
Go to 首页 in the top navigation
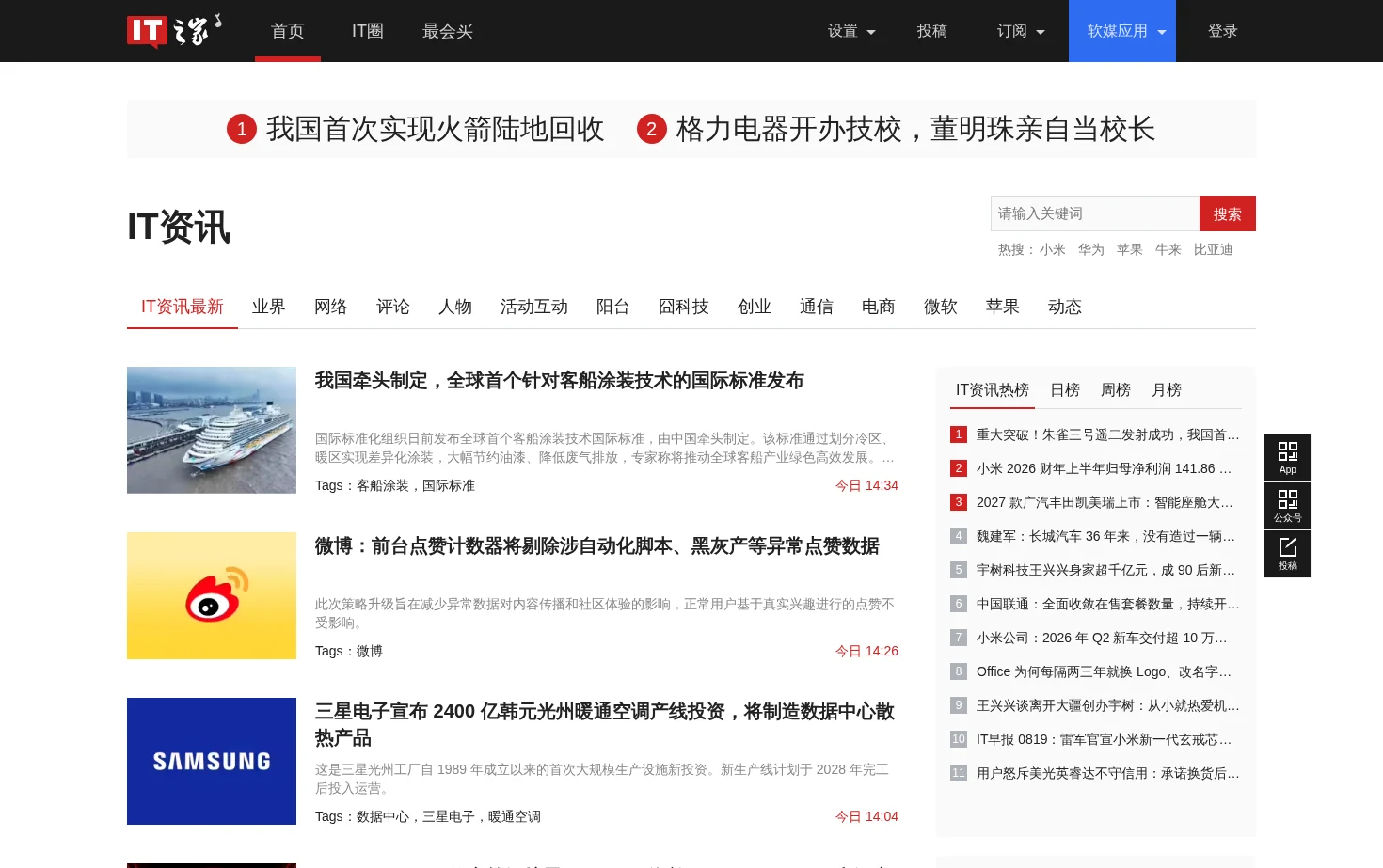(288, 31)
